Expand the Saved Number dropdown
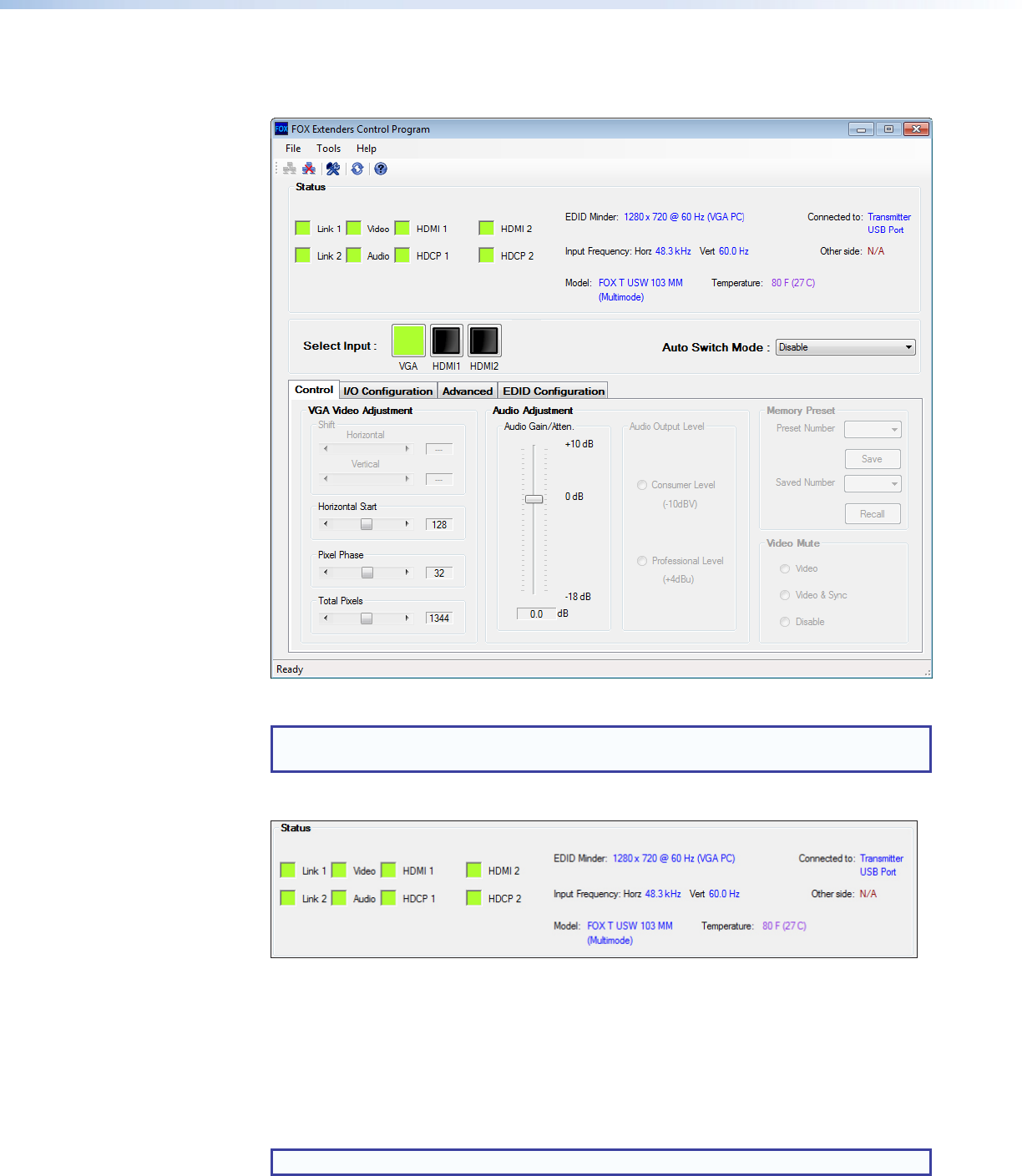 [x=873, y=483]
